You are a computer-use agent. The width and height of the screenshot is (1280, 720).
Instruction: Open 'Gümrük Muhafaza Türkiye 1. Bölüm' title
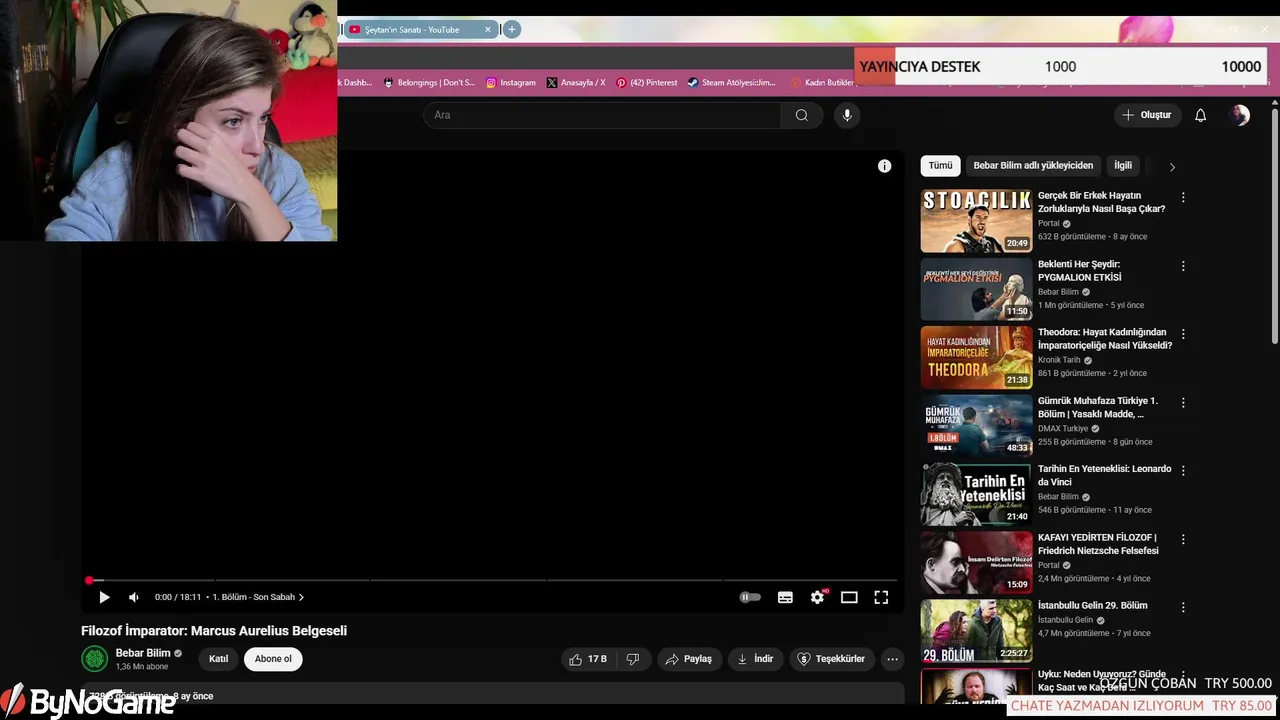[x=1097, y=407]
